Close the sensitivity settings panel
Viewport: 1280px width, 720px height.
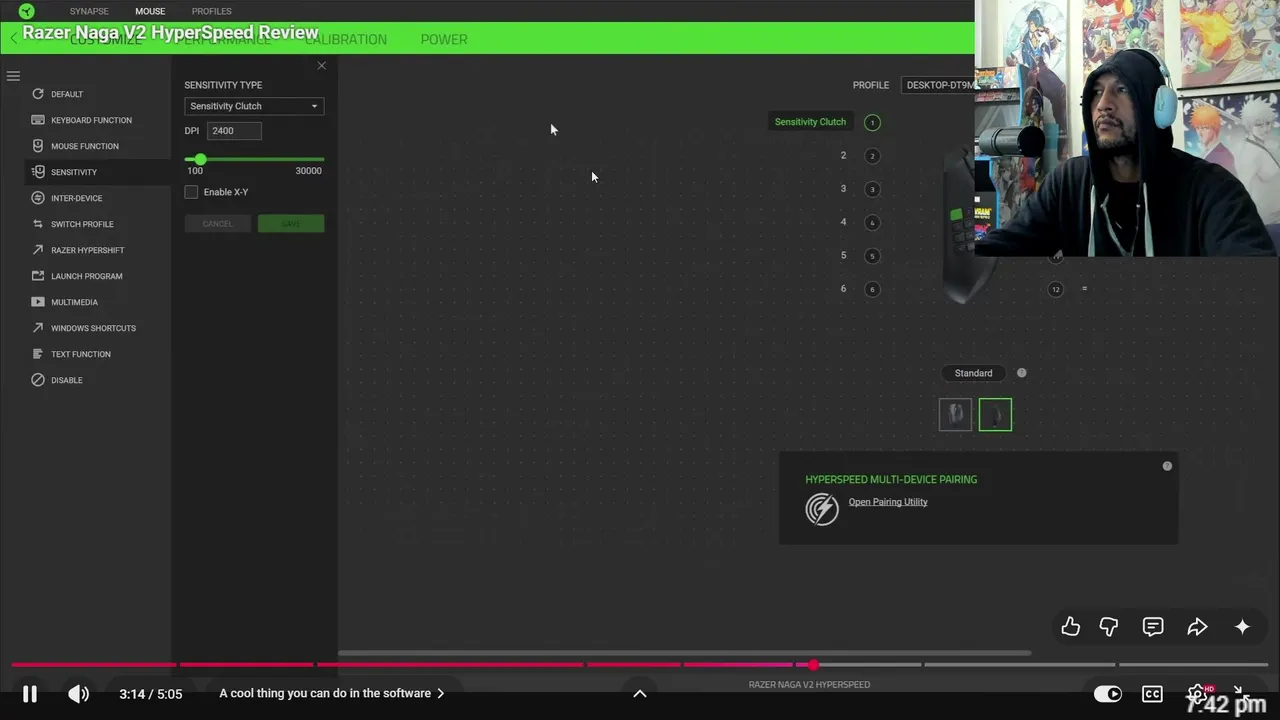(321, 66)
